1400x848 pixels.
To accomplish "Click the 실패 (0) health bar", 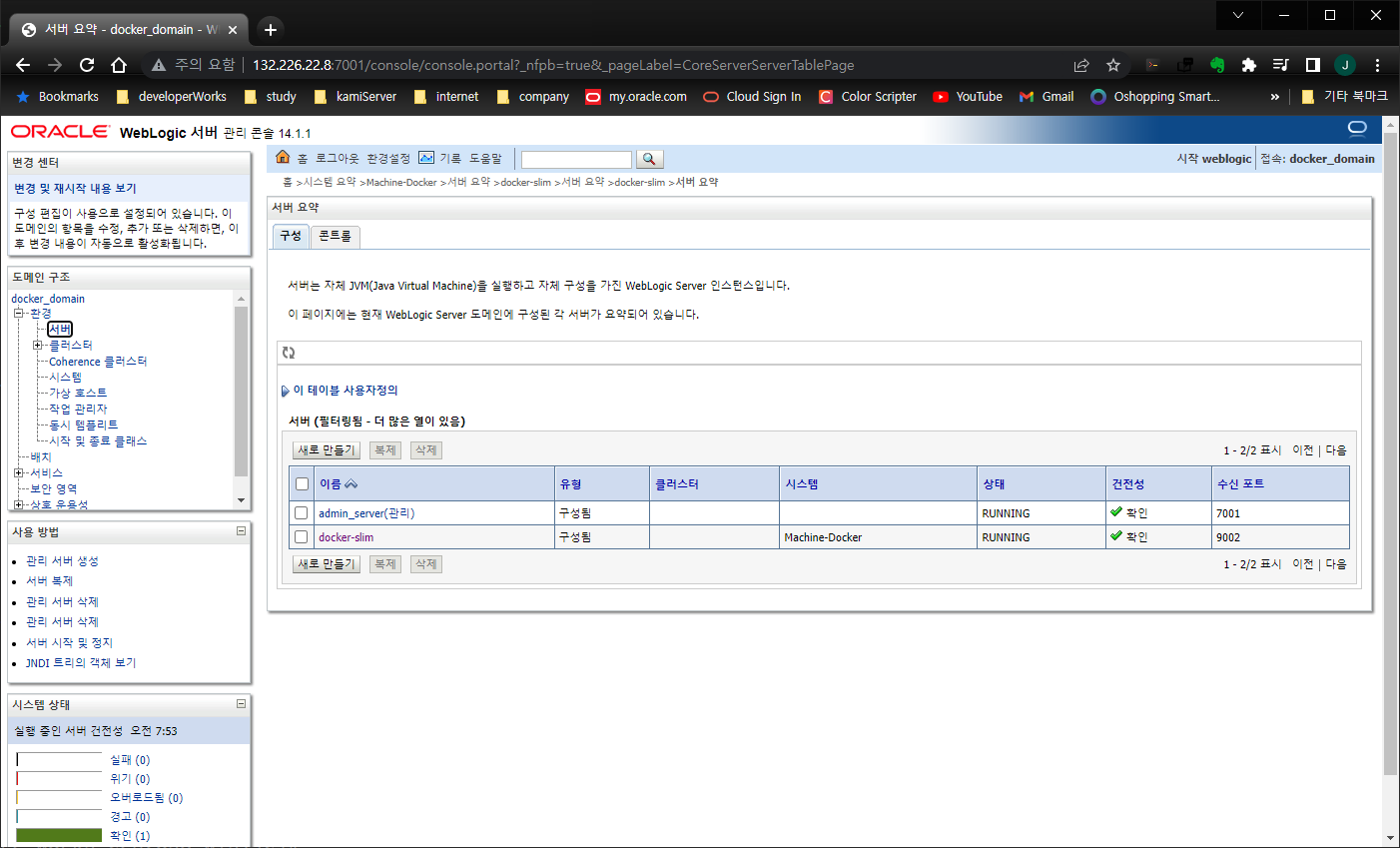I will [59, 760].
